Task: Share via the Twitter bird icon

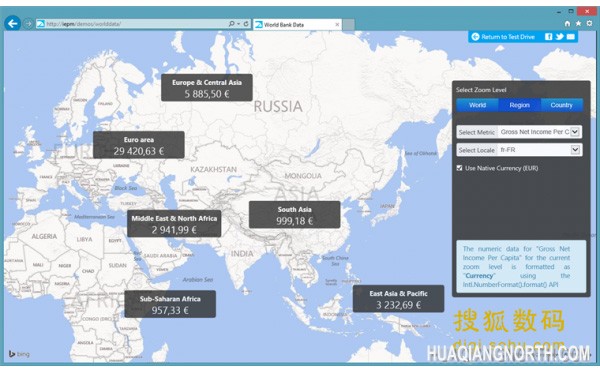Action: [559, 37]
